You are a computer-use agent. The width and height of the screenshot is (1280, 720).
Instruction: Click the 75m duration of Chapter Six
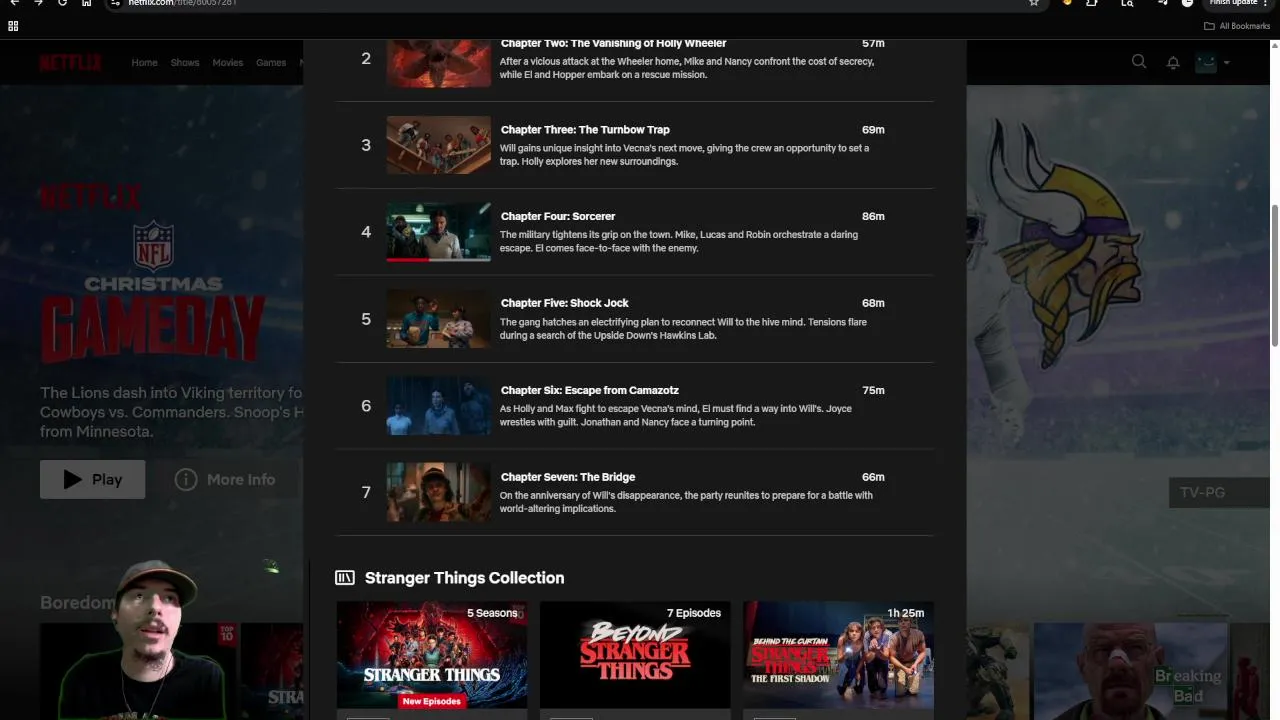[x=873, y=390]
